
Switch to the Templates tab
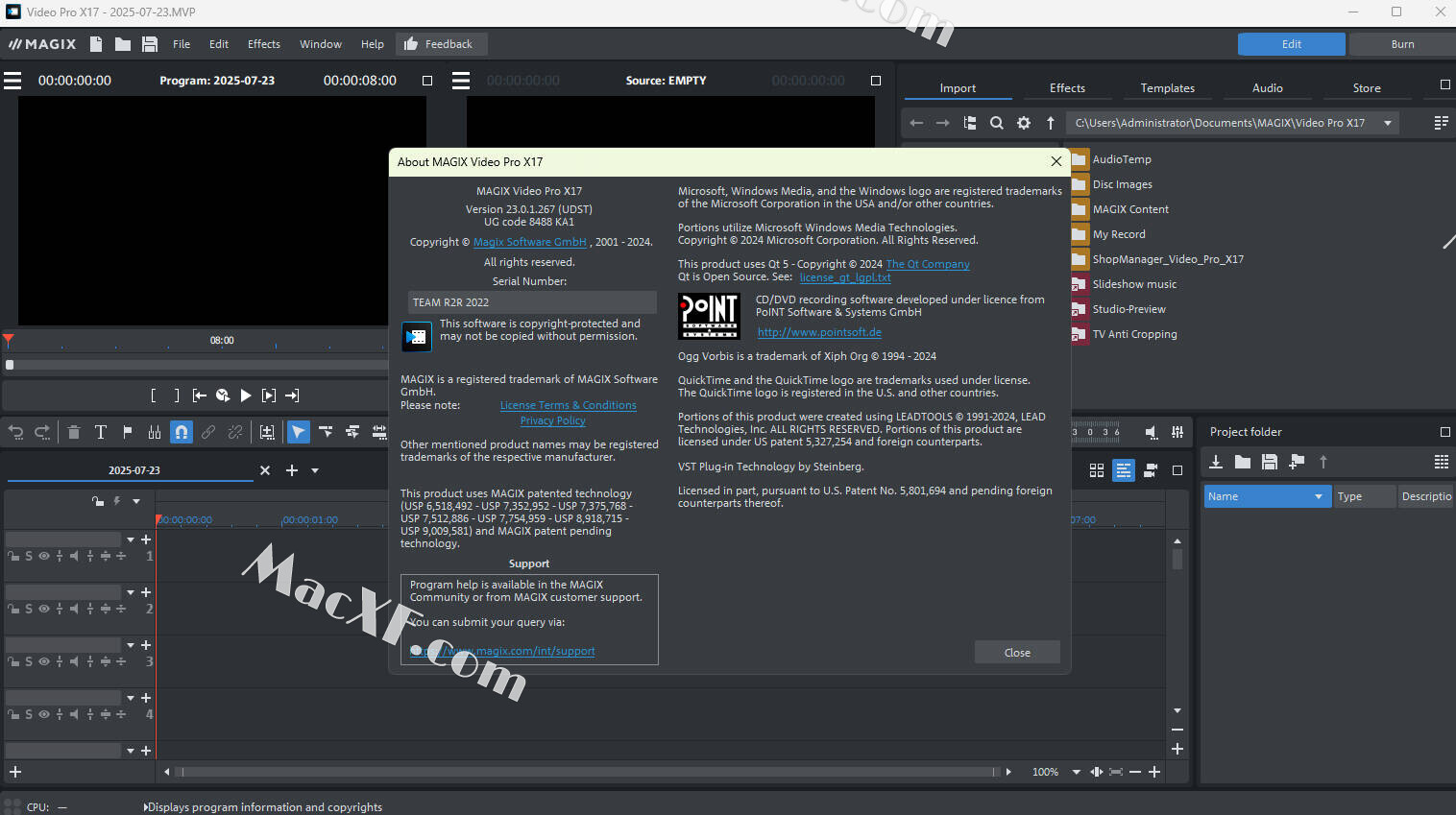tap(1168, 87)
